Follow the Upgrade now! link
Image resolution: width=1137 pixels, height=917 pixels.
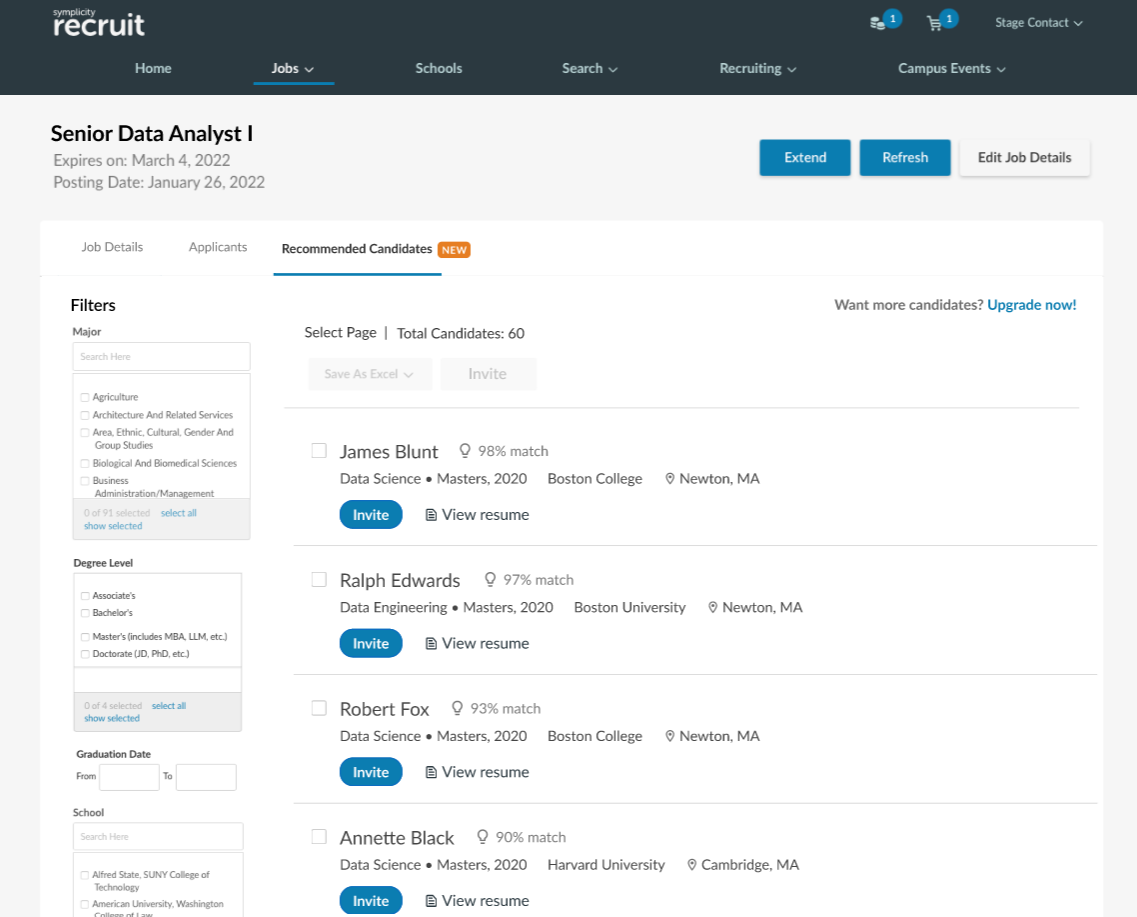[x=1031, y=305]
